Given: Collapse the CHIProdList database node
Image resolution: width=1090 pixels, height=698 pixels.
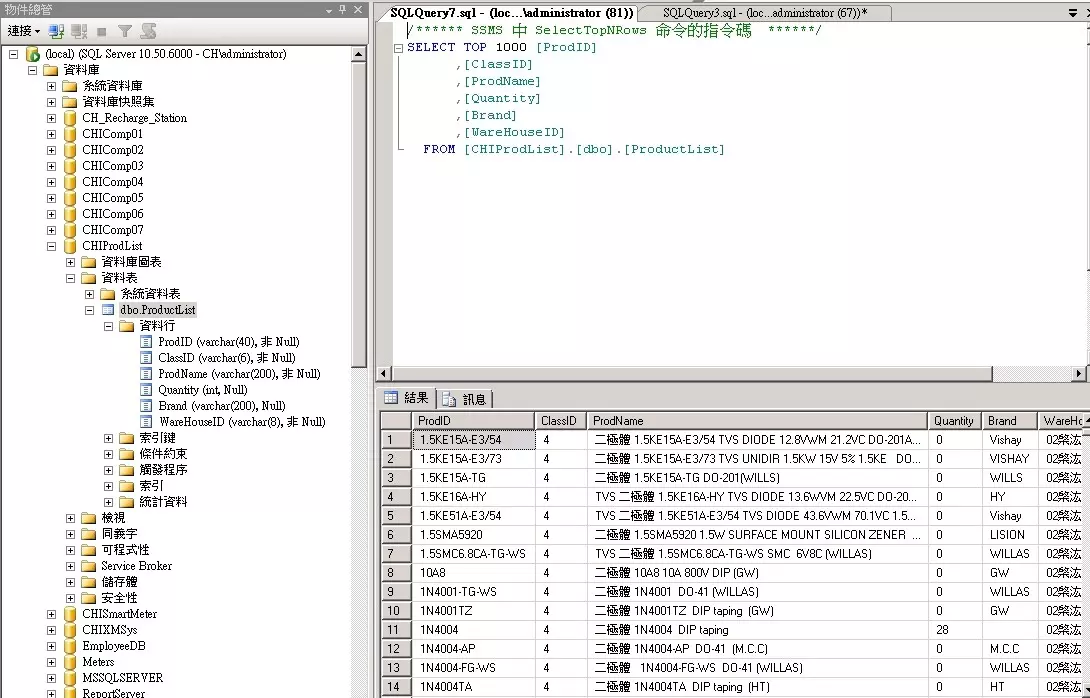Looking at the screenshot, I should (51, 246).
